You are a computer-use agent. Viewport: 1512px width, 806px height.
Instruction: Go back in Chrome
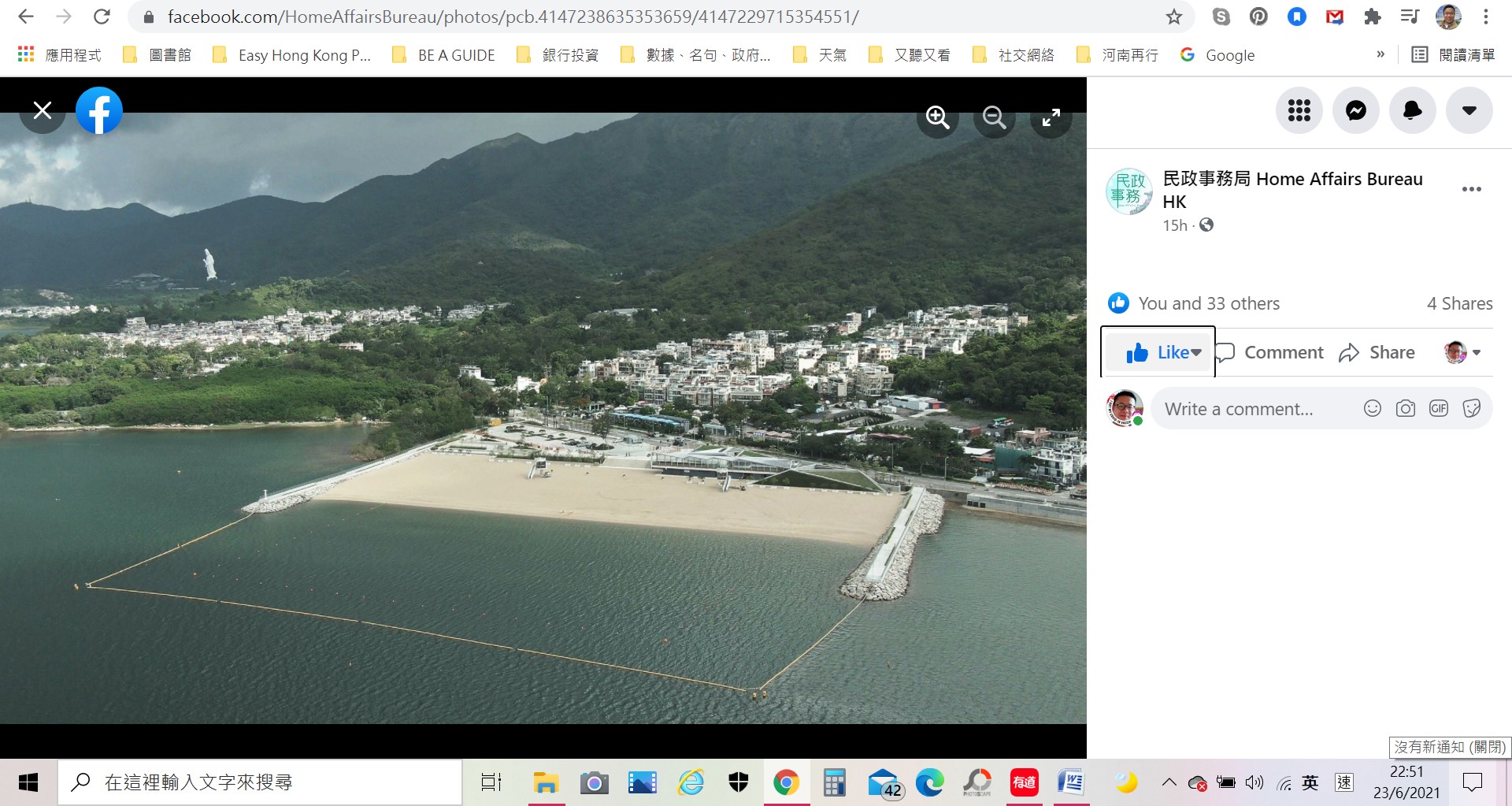pos(25,17)
